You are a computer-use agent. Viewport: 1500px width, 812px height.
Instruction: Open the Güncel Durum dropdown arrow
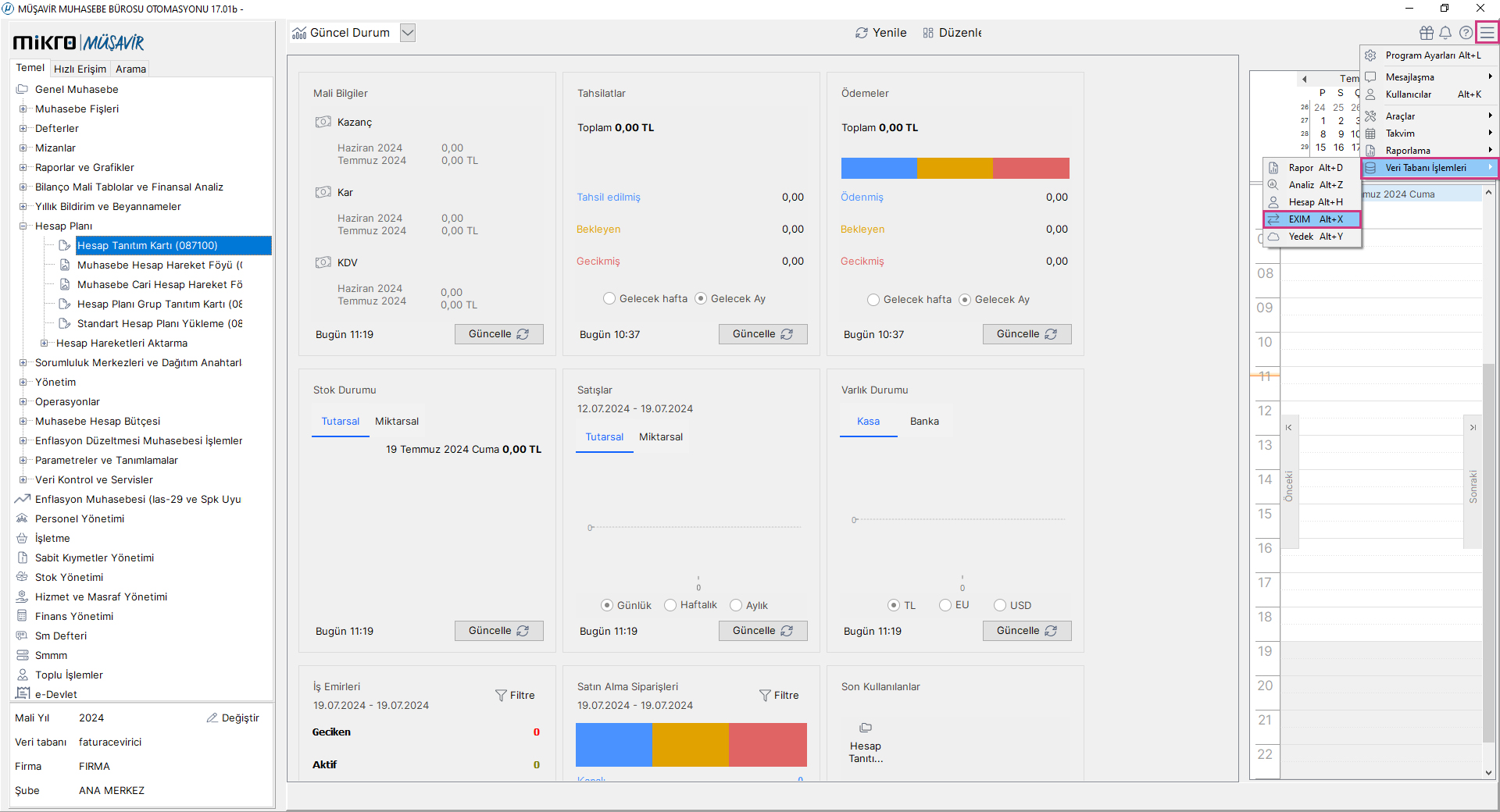click(408, 33)
